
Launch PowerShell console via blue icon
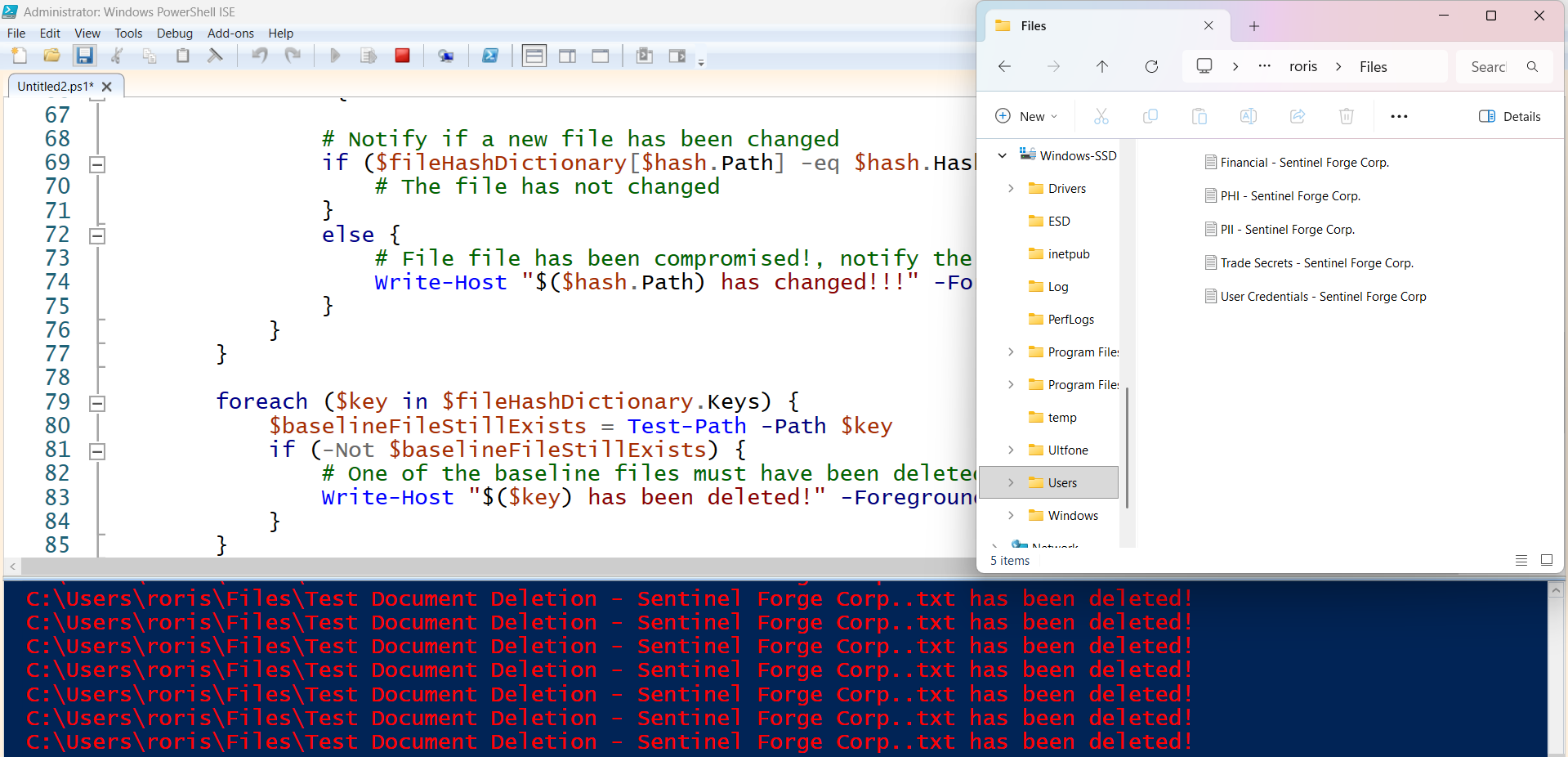coord(489,56)
